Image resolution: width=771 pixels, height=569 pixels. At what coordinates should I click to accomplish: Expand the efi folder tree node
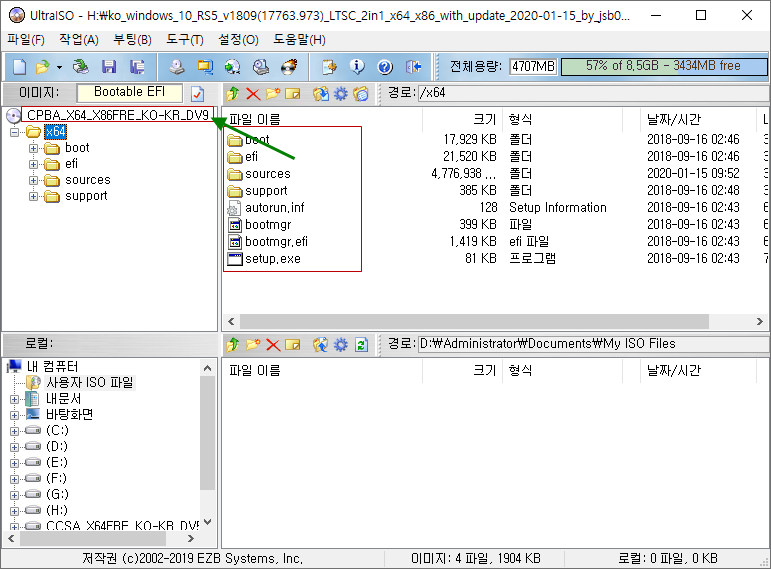pyautogui.click(x=33, y=164)
